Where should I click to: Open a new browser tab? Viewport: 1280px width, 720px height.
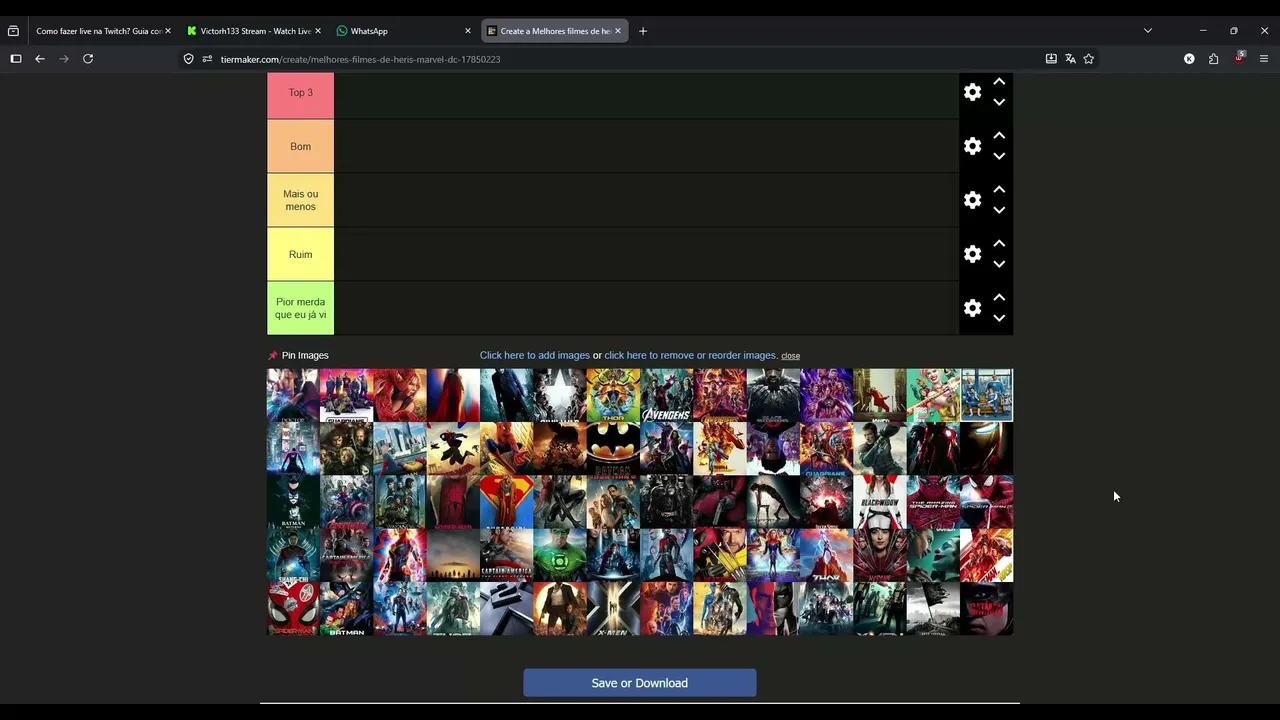pos(643,31)
